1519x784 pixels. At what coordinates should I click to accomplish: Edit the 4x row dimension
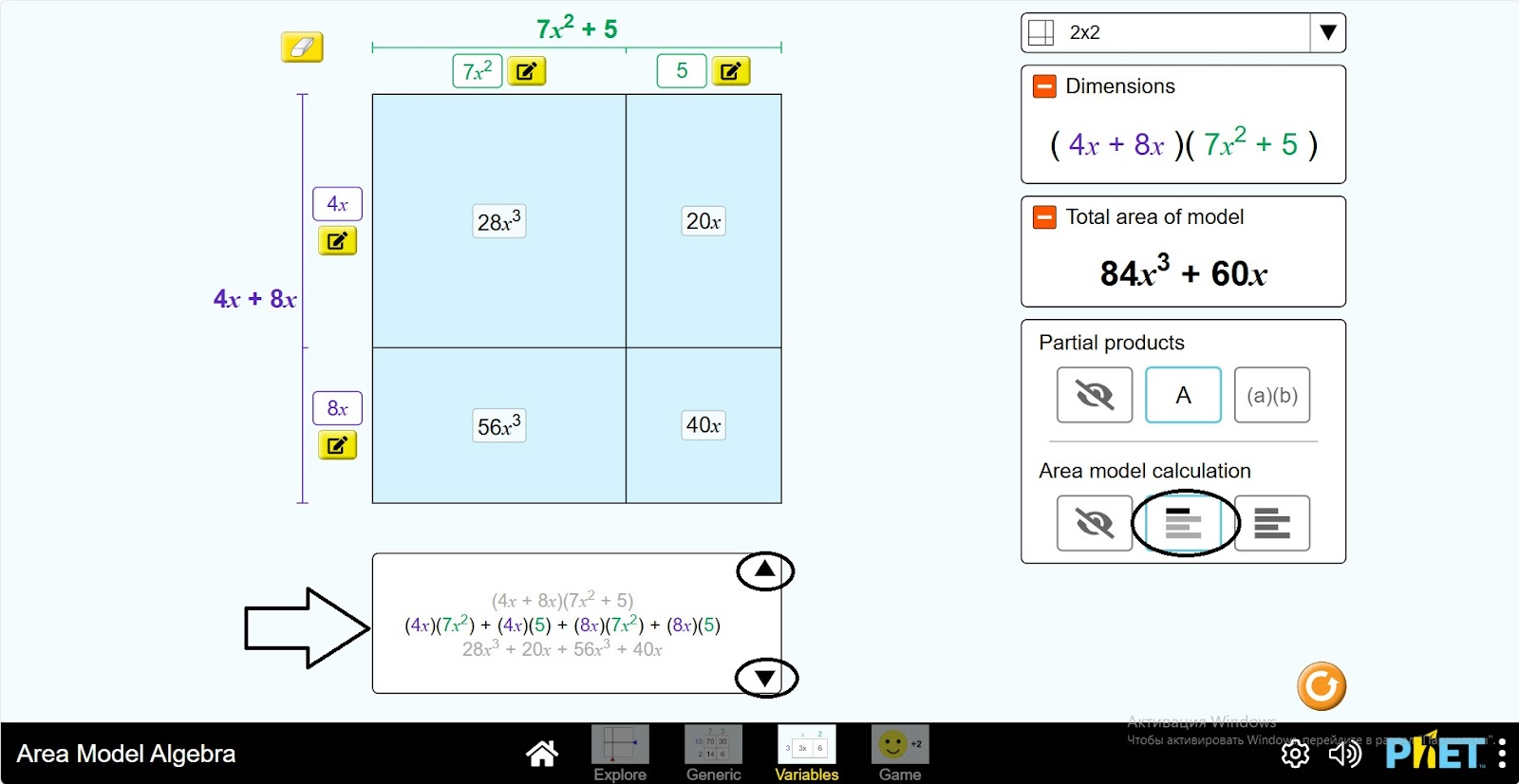coord(337,241)
